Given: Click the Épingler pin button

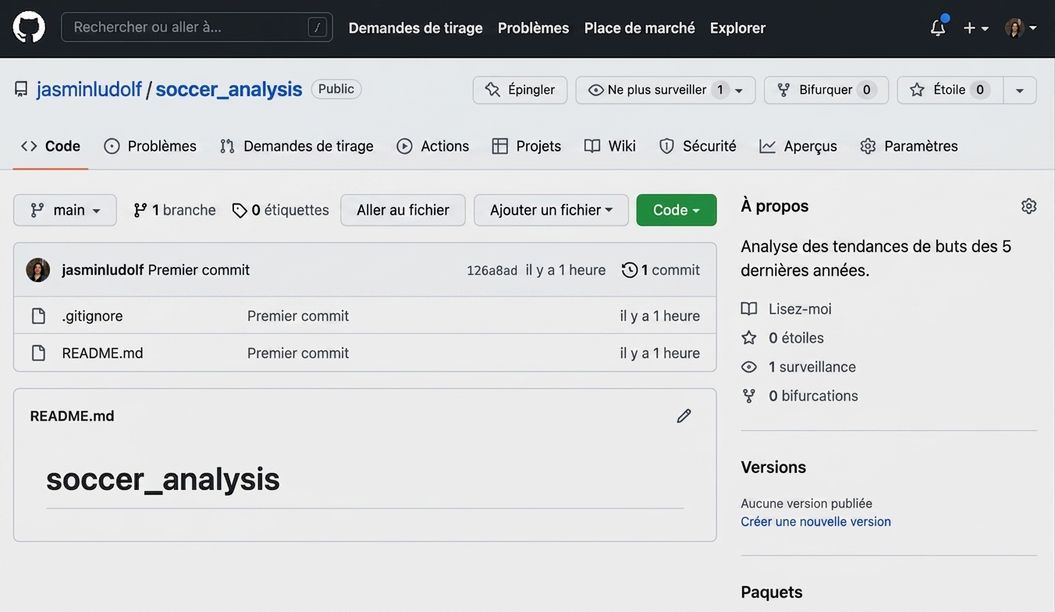Looking at the screenshot, I should (x=519, y=89).
